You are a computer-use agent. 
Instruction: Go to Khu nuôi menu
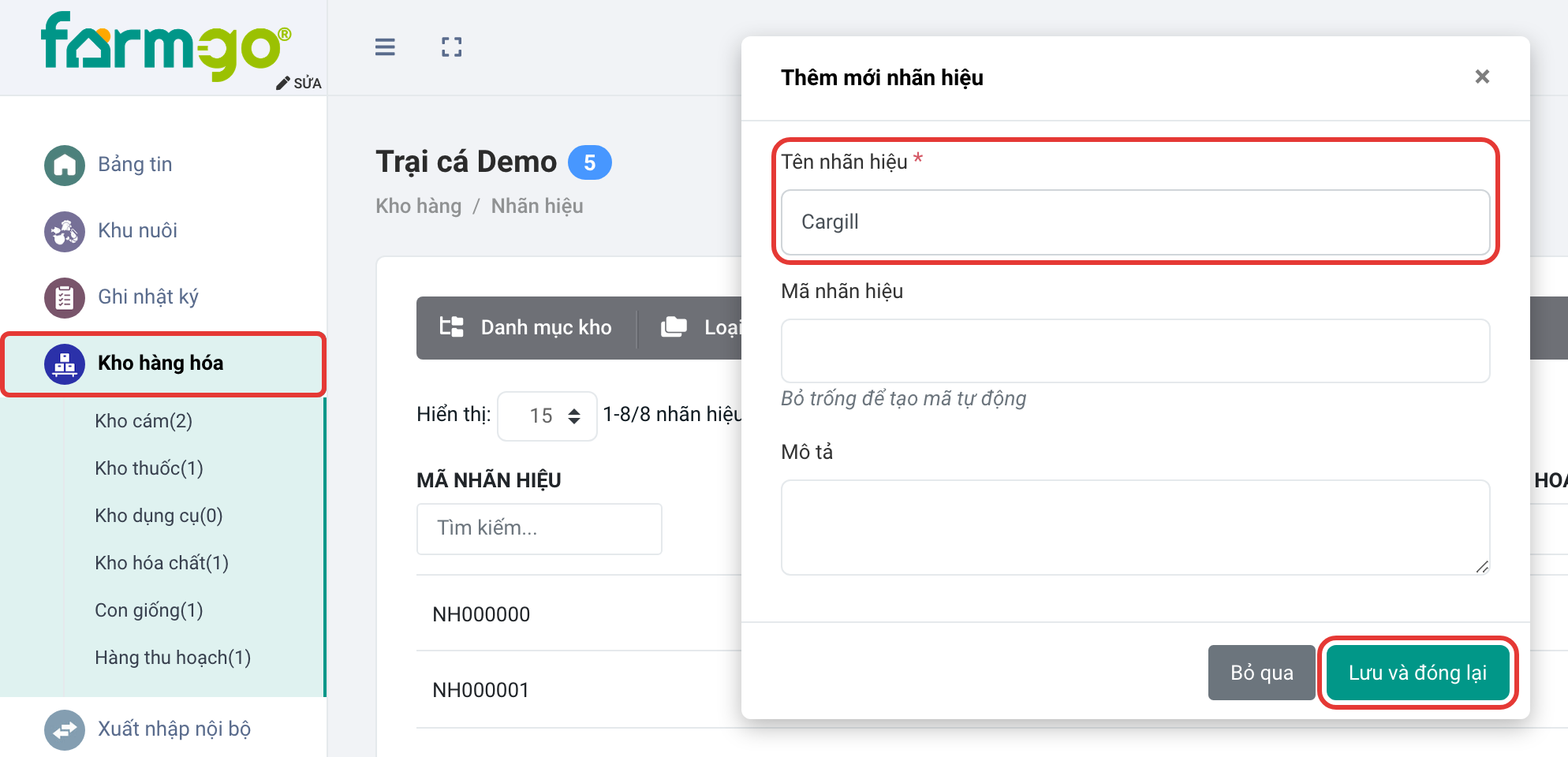pos(137,231)
